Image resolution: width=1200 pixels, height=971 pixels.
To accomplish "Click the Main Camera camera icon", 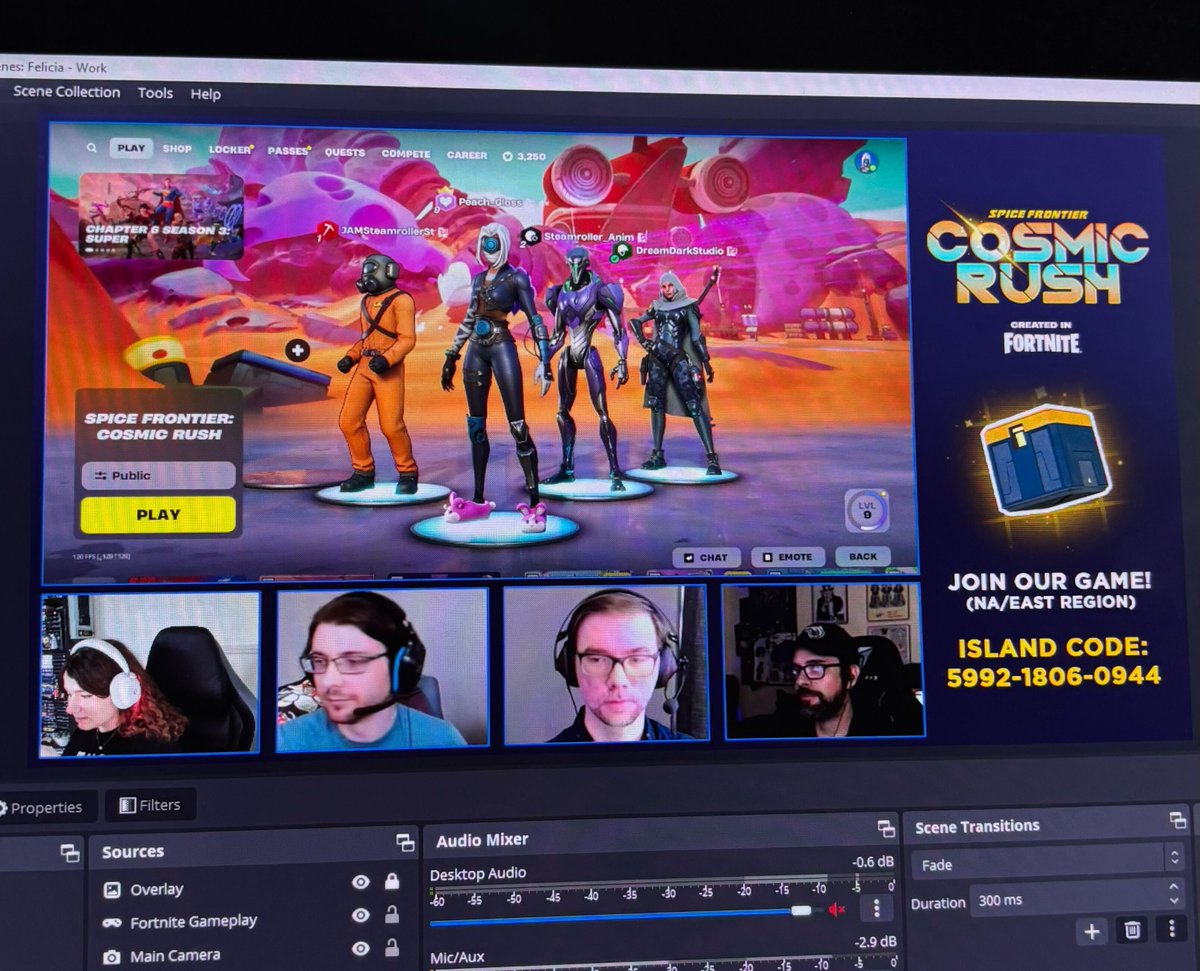I will click(x=112, y=956).
